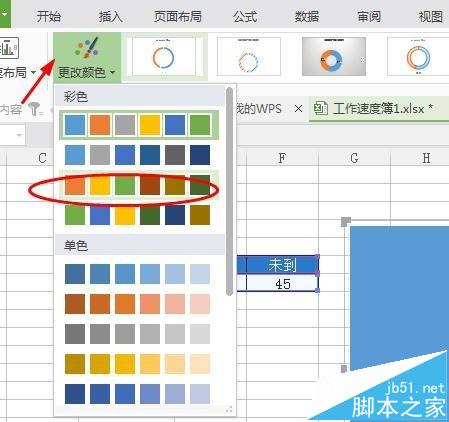The width and height of the screenshot is (449, 422).
Task: Select darkest blue monochrome swatch
Action: coord(75,394)
